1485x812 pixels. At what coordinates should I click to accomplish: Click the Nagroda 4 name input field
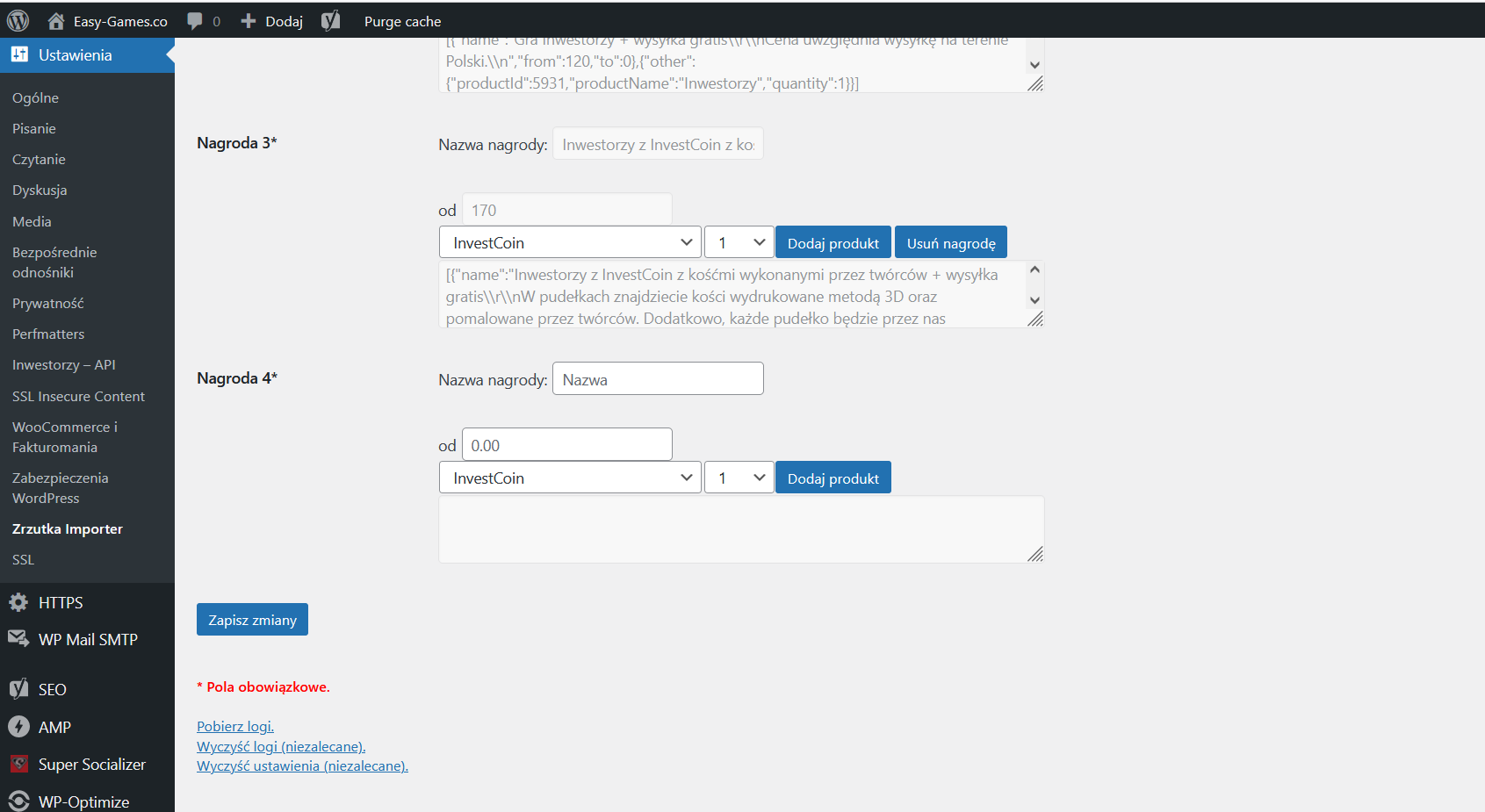coord(658,379)
